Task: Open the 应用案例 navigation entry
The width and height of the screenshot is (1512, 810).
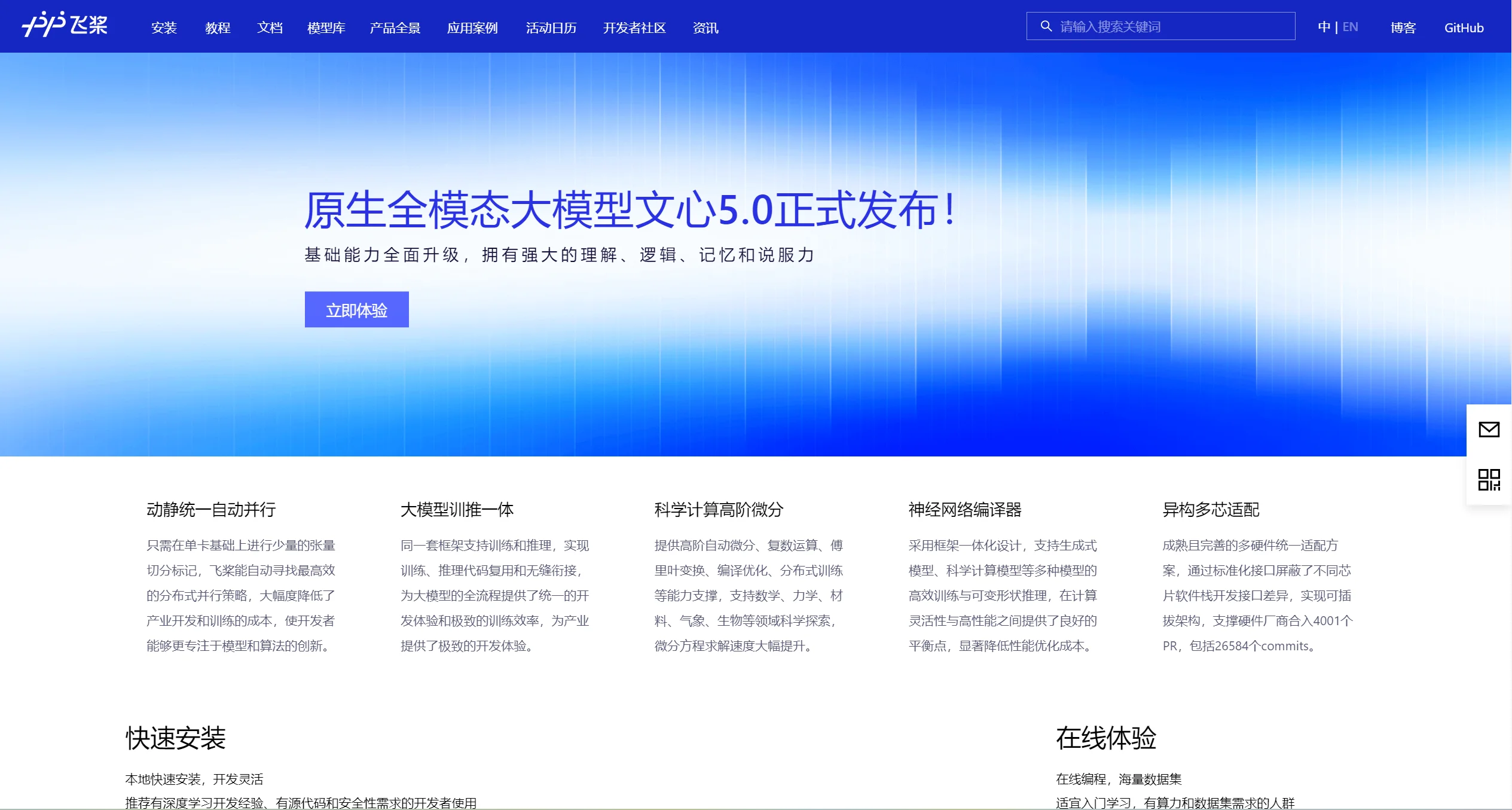Action: tap(472, 28)
